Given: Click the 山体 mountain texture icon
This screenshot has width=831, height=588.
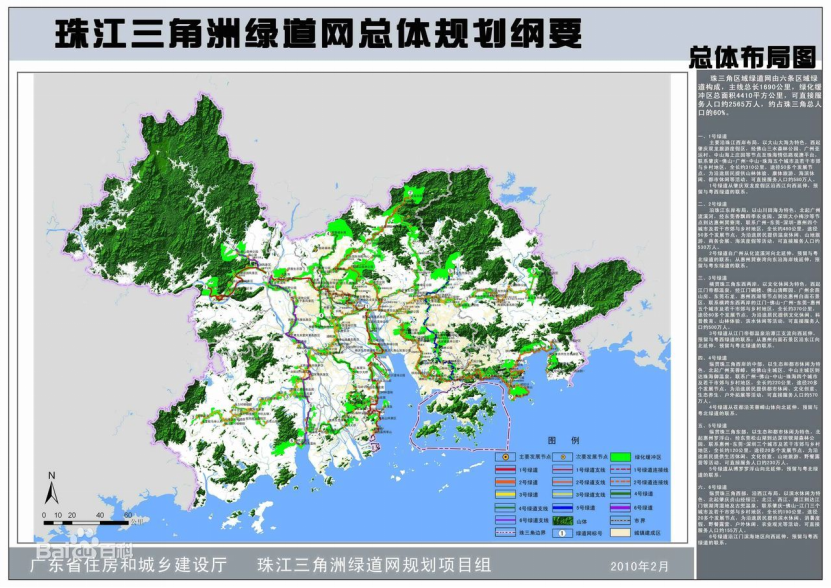Looking at the screenshot, I should (x=563, y=519).
